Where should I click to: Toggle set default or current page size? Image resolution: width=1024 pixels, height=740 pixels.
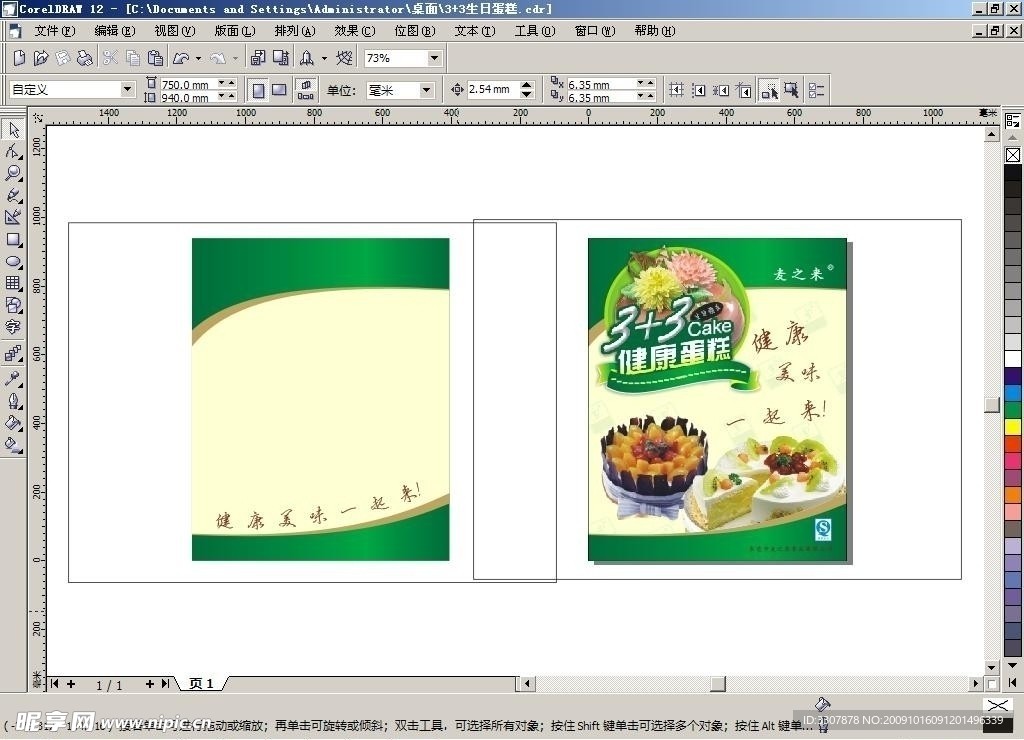tap(306, 90)
